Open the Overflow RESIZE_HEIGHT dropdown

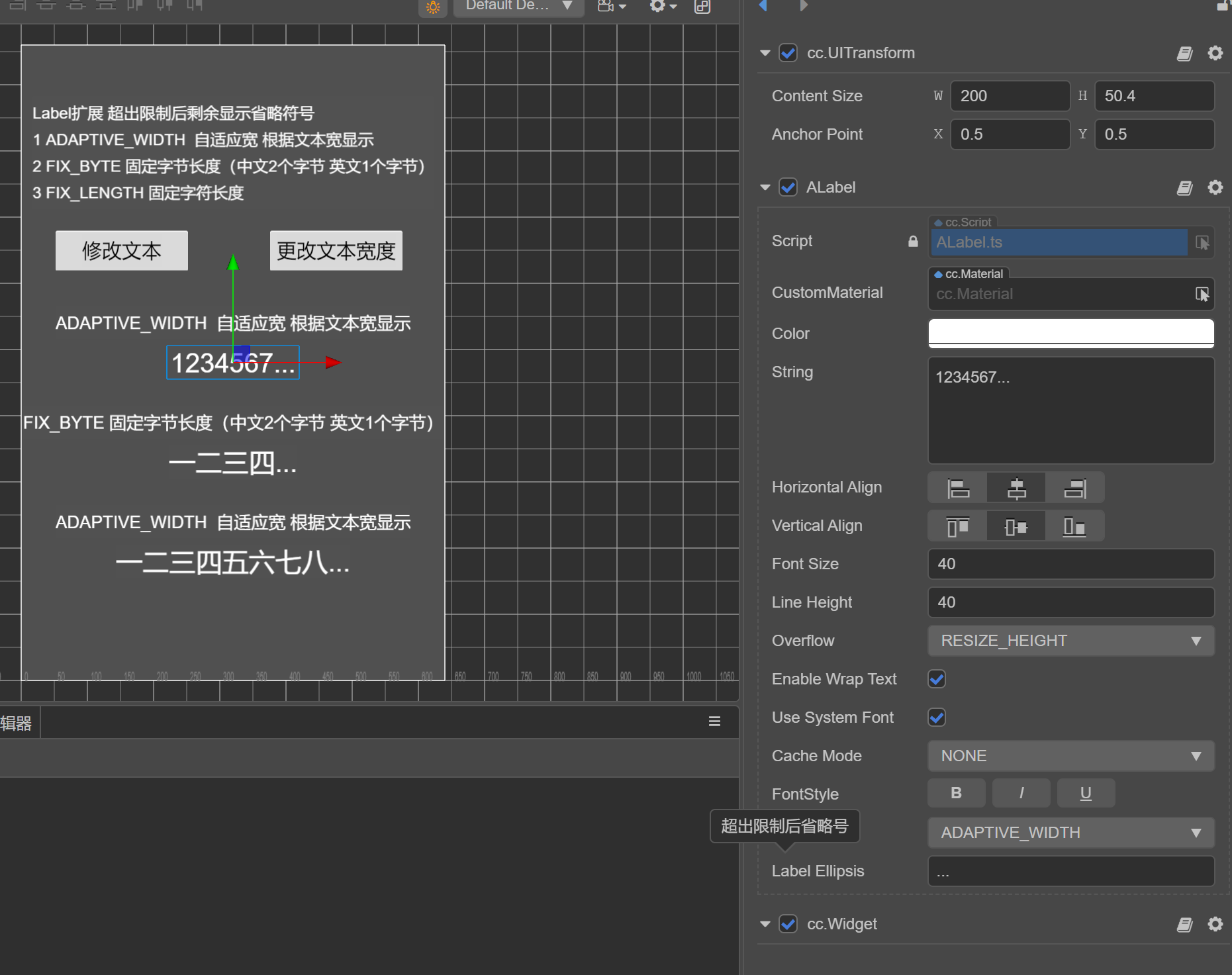click(x=1070, y=641)
